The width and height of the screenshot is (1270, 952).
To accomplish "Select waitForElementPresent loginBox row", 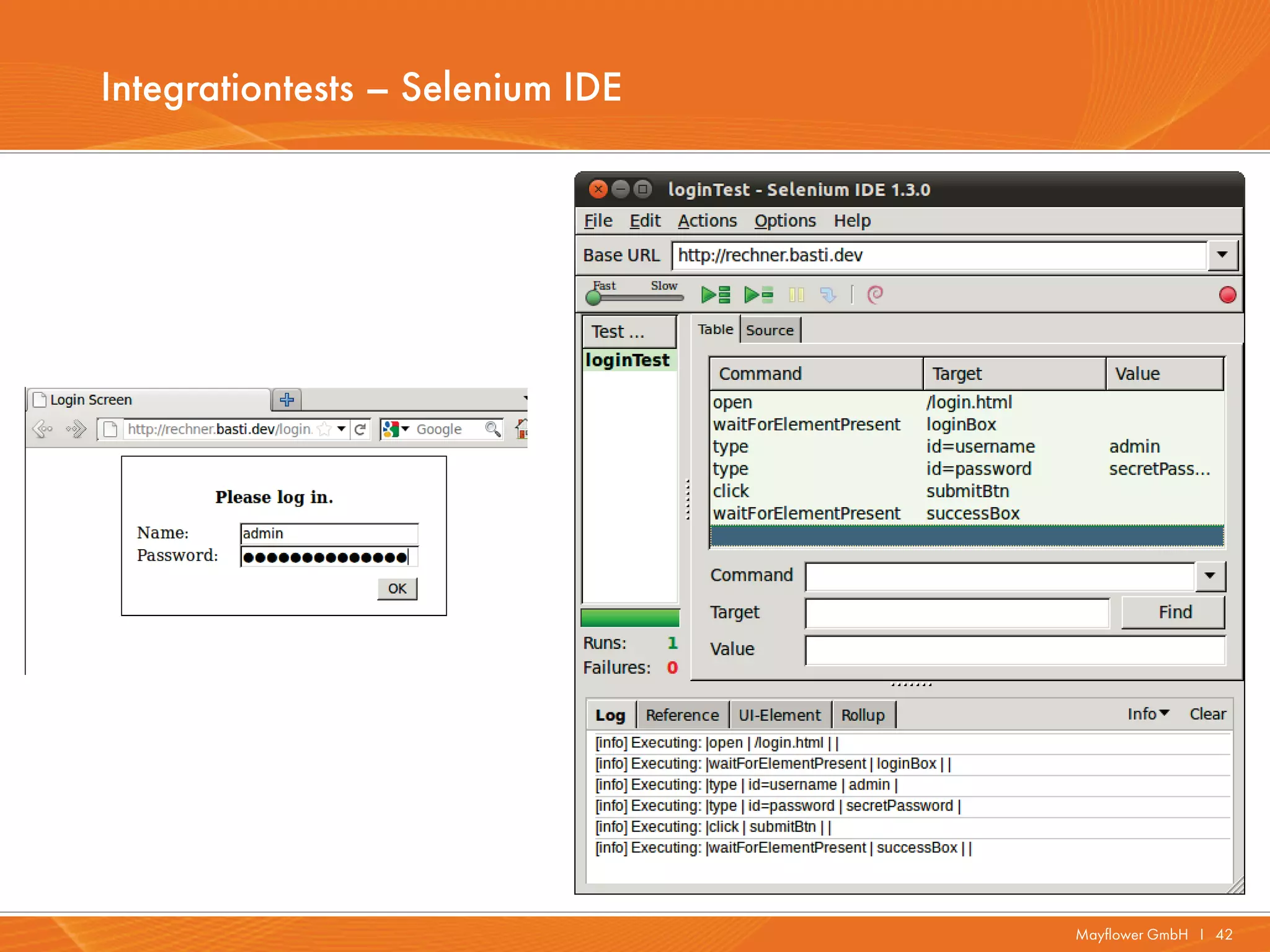I will [x=967, y=425].
